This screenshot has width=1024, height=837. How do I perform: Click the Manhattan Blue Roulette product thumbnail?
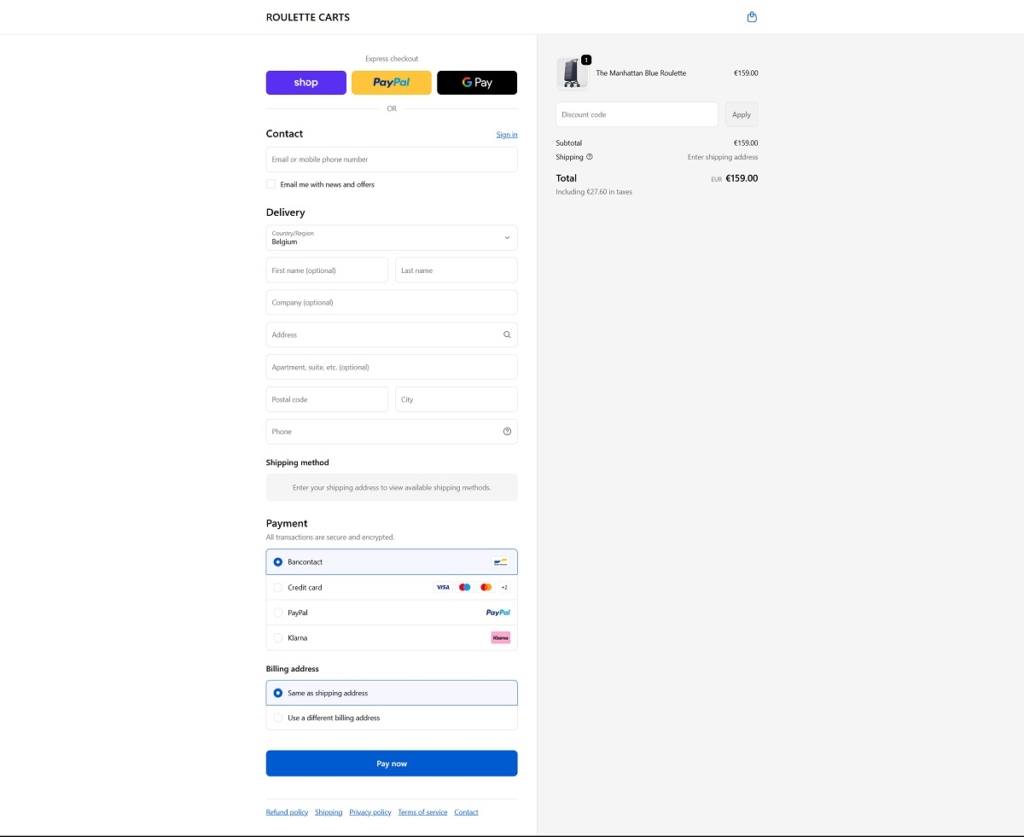click(x=571, y=73)
